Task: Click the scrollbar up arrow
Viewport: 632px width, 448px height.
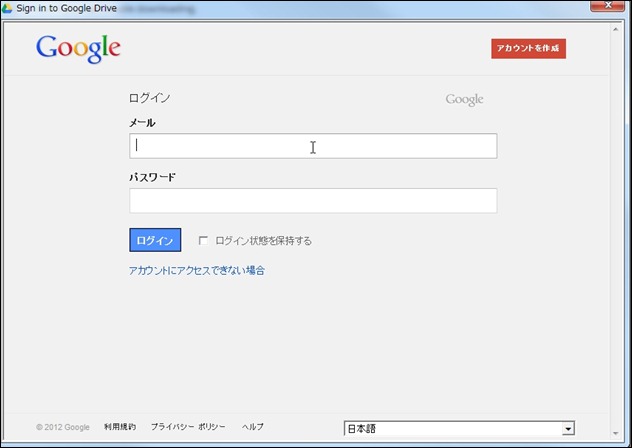Action: click(x=615, y=29)
